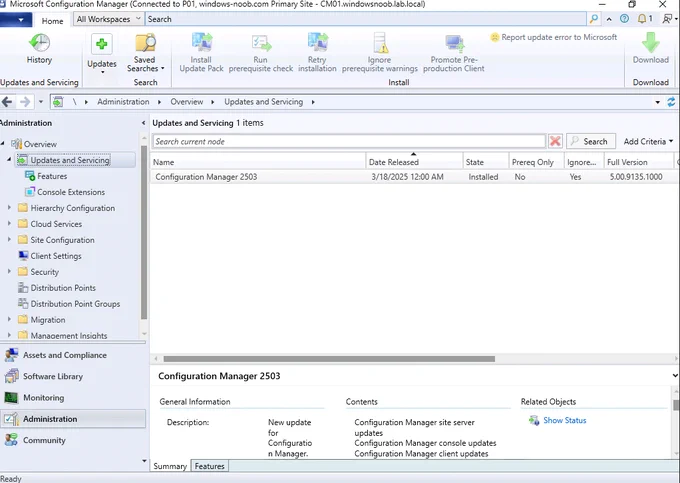Collapse the Configuration Manager 2503 details pane

point(675,375)
